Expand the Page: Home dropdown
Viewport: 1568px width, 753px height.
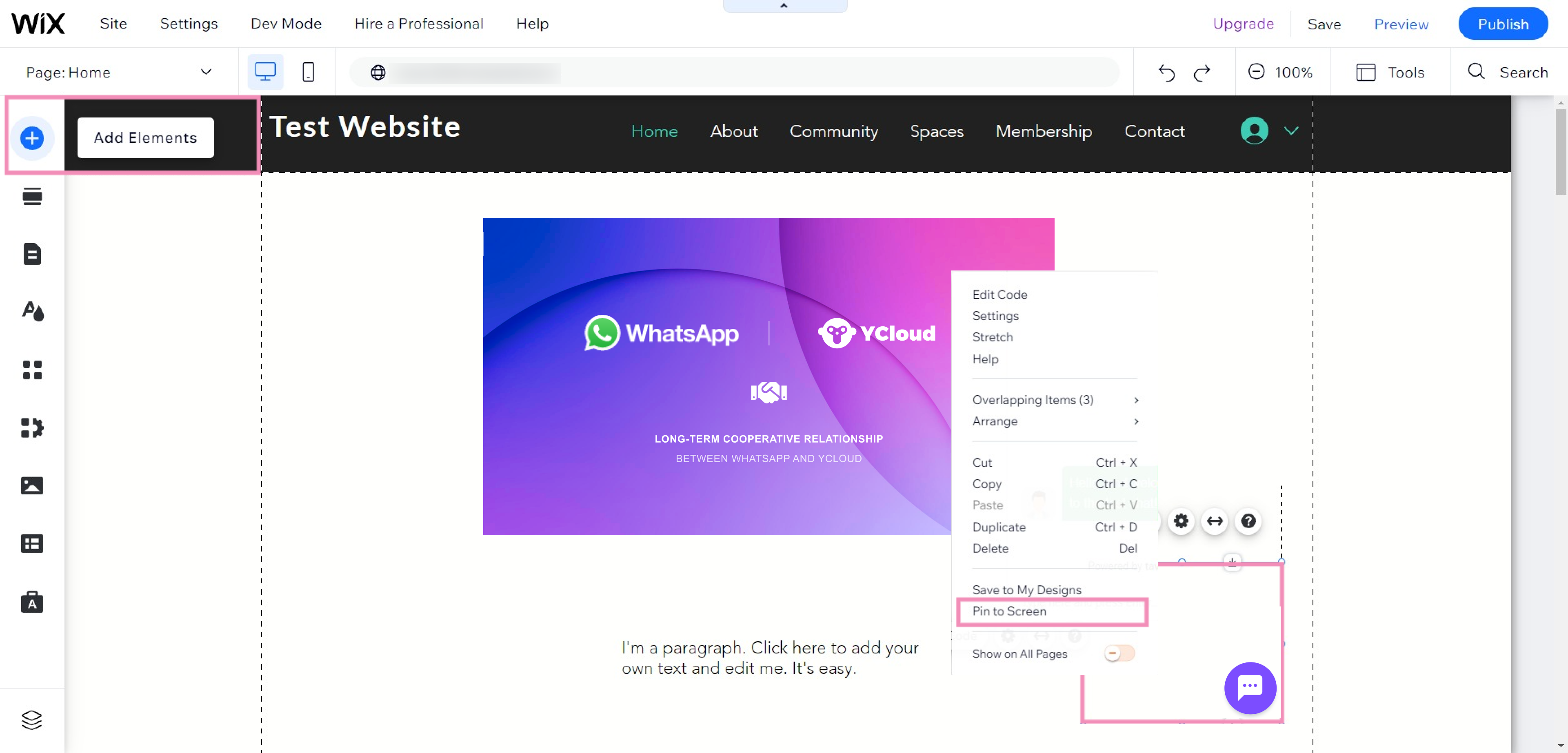coord(206,72)
